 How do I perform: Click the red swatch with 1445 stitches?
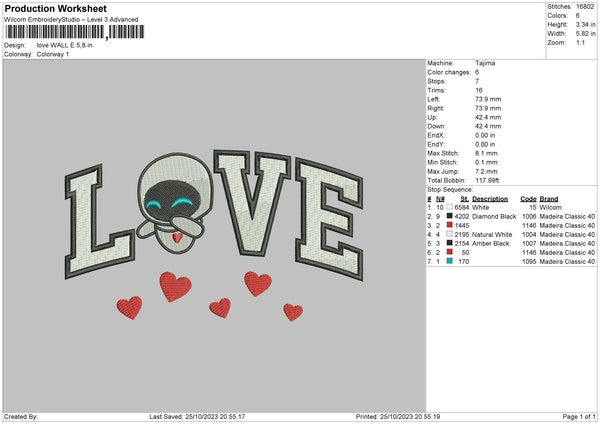451,225
